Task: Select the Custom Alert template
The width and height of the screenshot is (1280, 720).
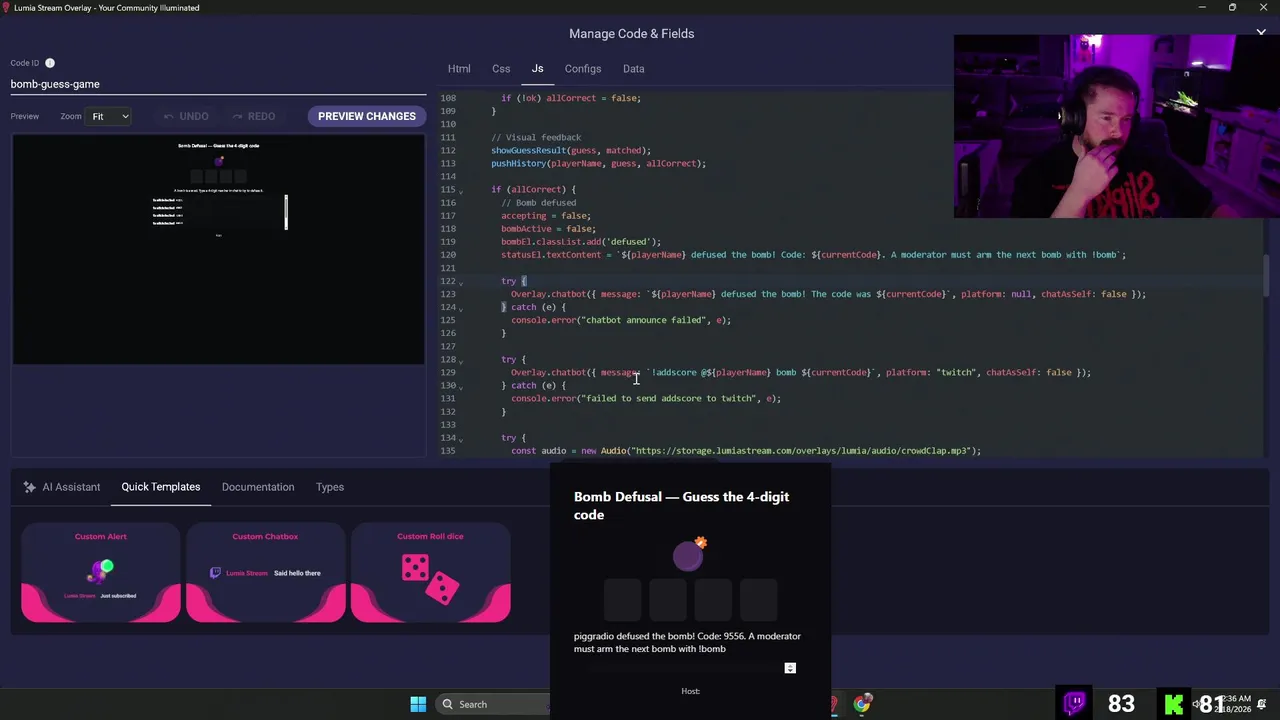Action: [x=101, y=573]
